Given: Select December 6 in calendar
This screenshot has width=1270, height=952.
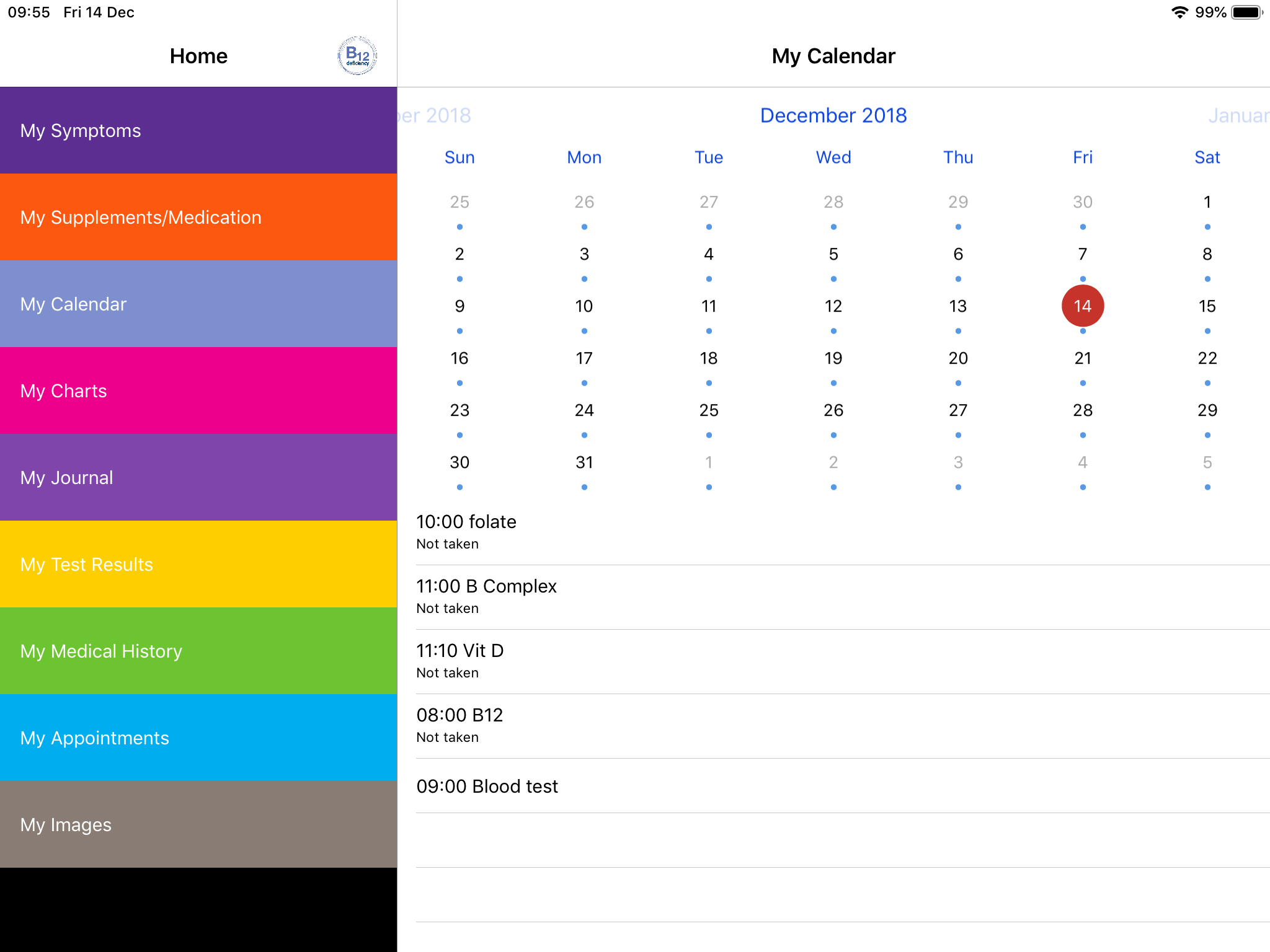Looking at the screenshot, I should (x=958, y=254).
